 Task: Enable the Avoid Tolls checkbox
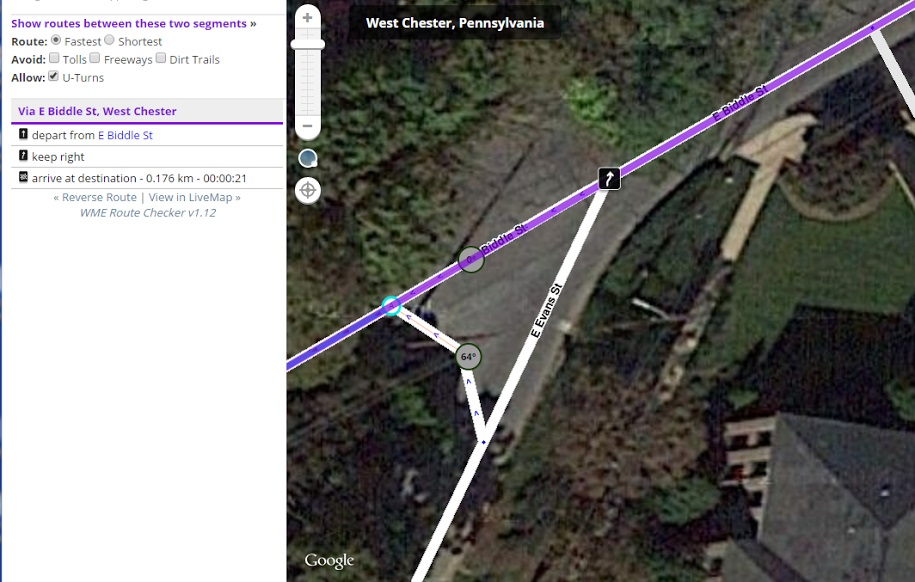click(54, 58)
